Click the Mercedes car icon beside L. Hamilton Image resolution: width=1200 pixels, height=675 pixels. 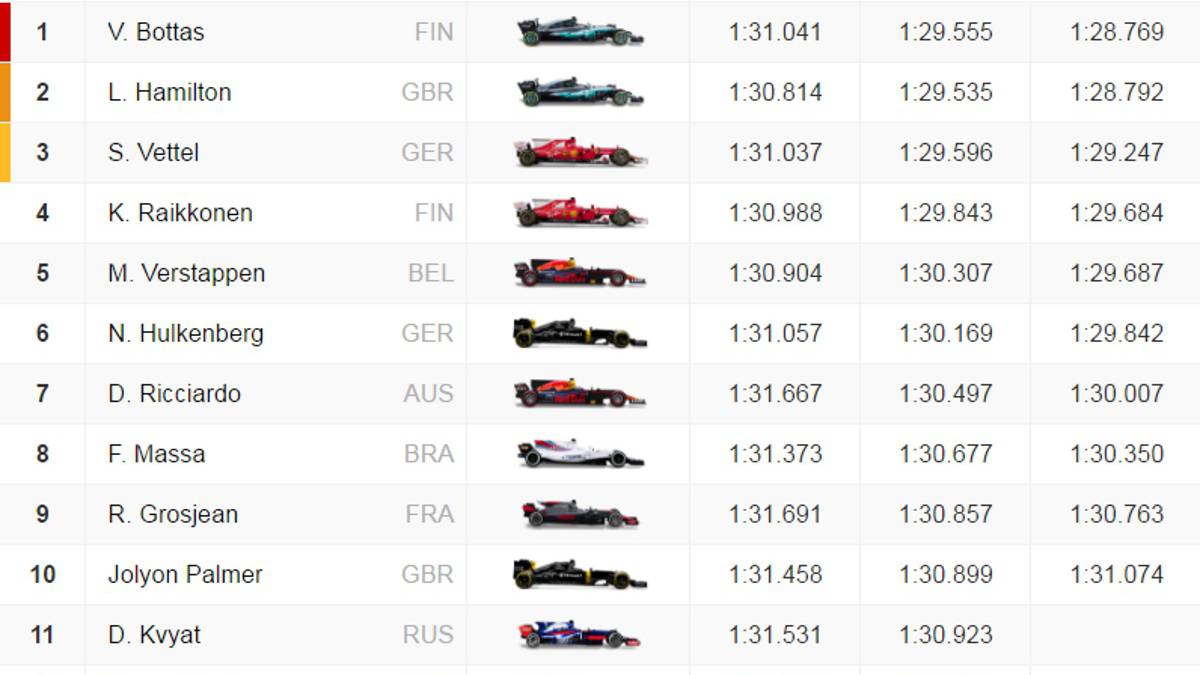click(580, 92)
